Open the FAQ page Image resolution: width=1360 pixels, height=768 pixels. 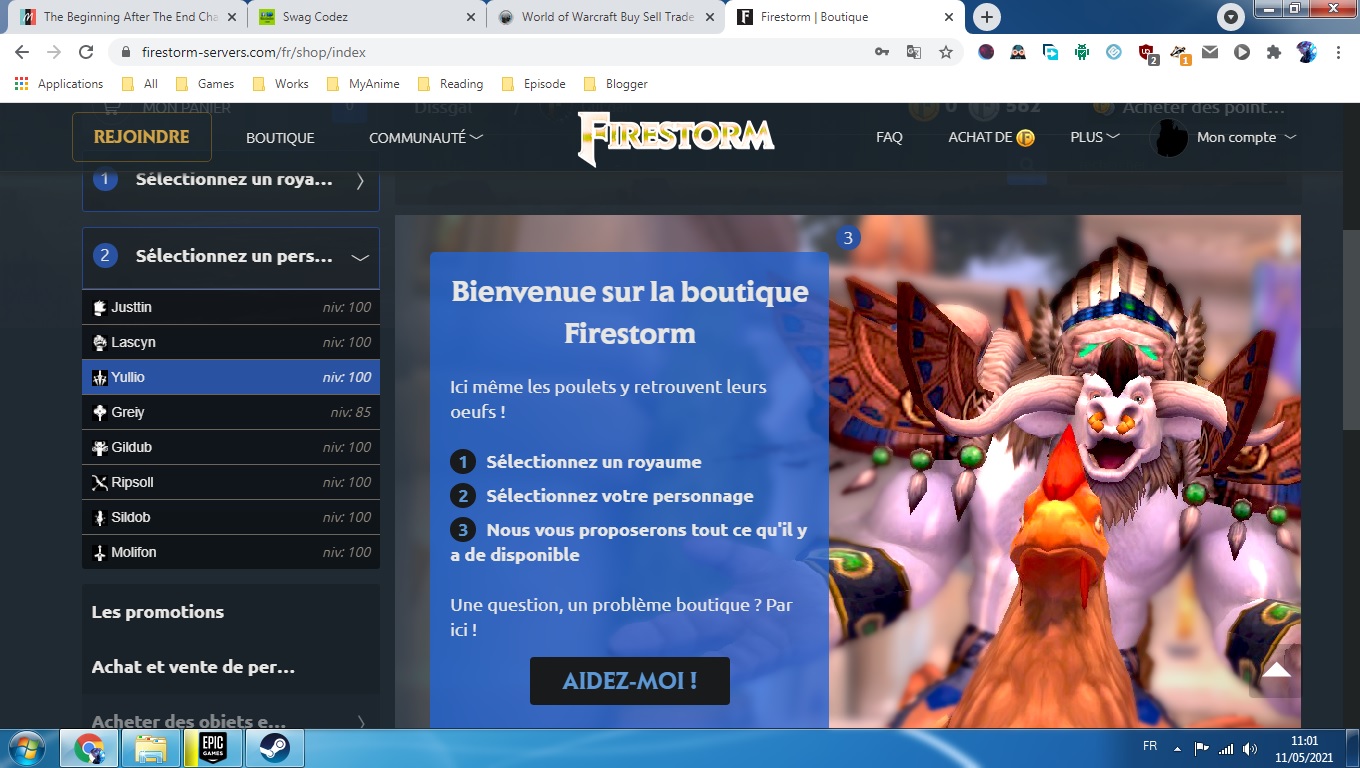pyautogui.click(x=889, y=138)
